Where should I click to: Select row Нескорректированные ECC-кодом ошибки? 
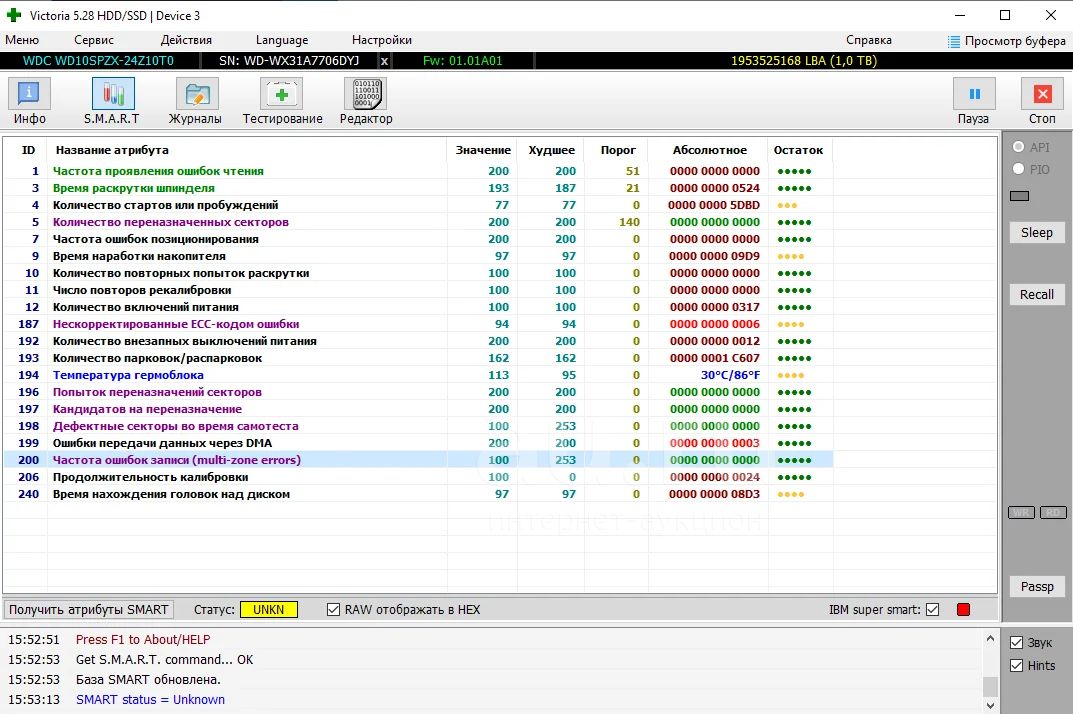click(419, 324)
